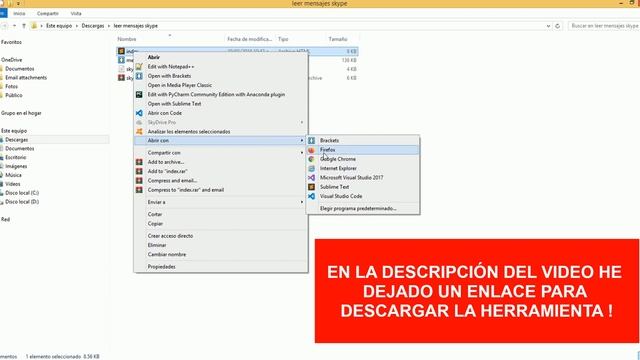Open the Vista ribbon tab

point(76,13)
